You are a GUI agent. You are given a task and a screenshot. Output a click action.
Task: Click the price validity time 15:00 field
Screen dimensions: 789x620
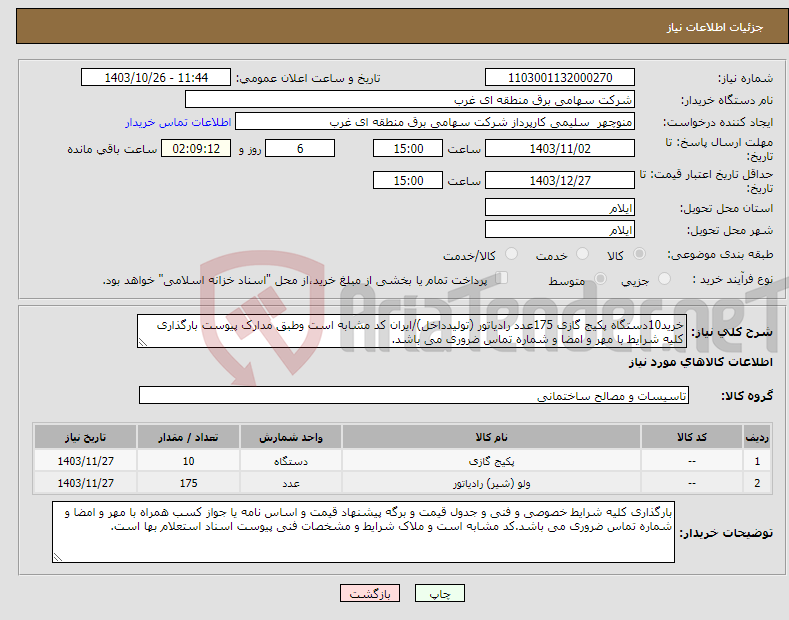408,180
